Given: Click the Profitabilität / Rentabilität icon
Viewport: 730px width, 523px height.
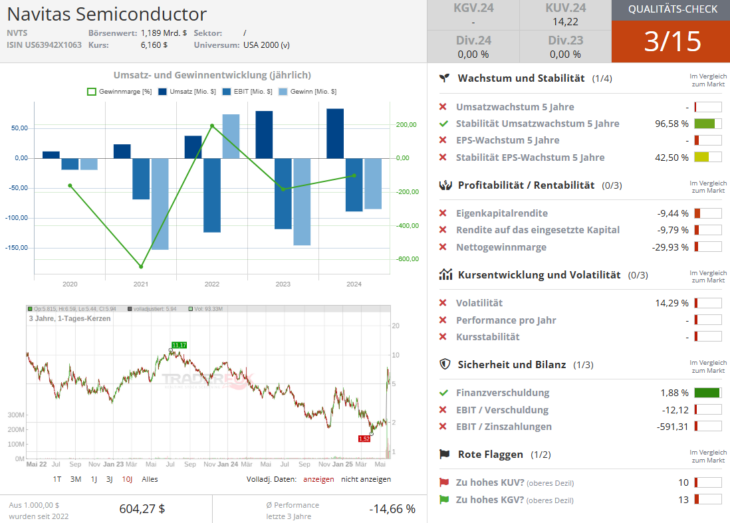Looking at the screenshot, I should click(445, 185).
